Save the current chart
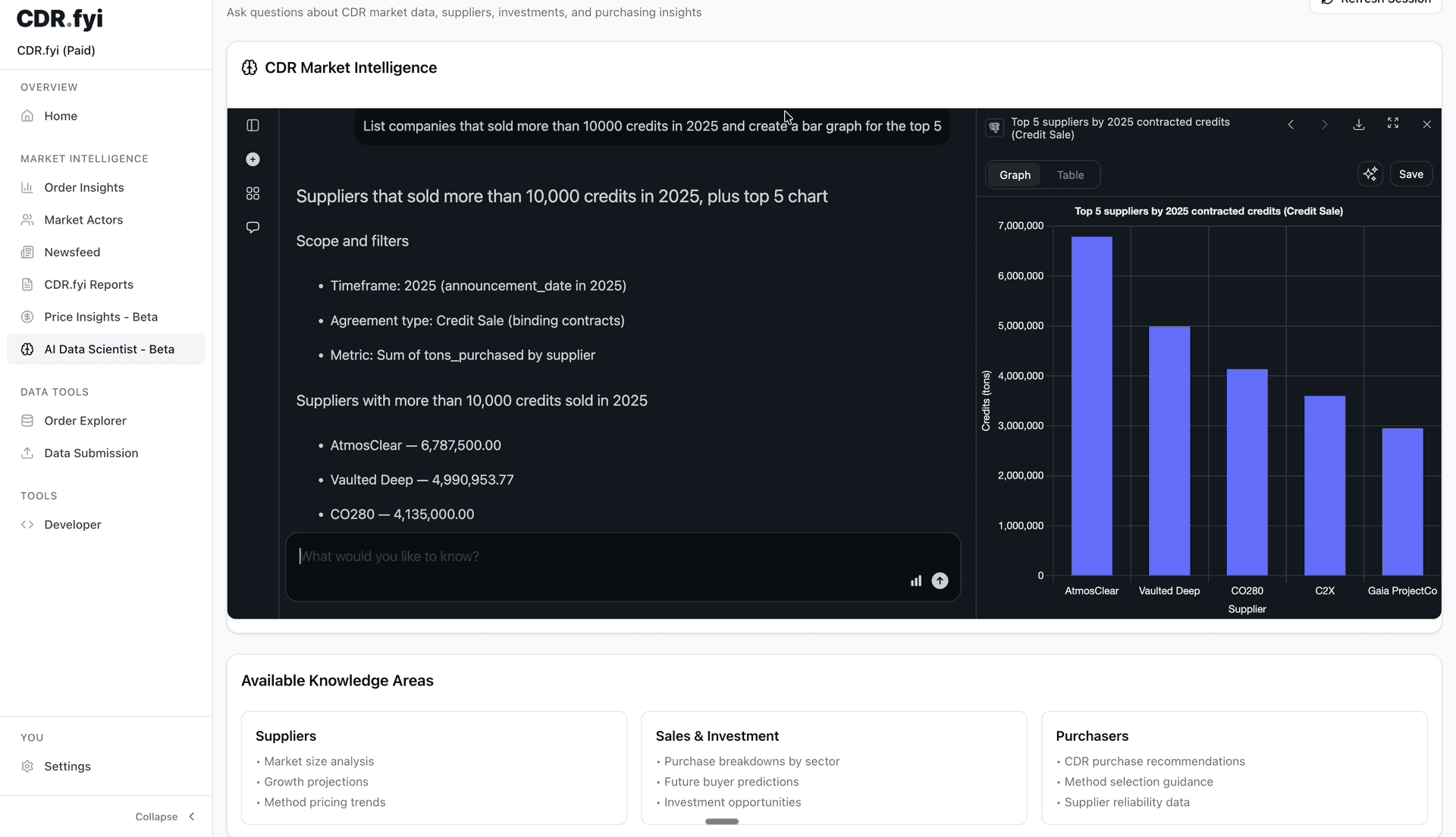 coord(1410,174)
